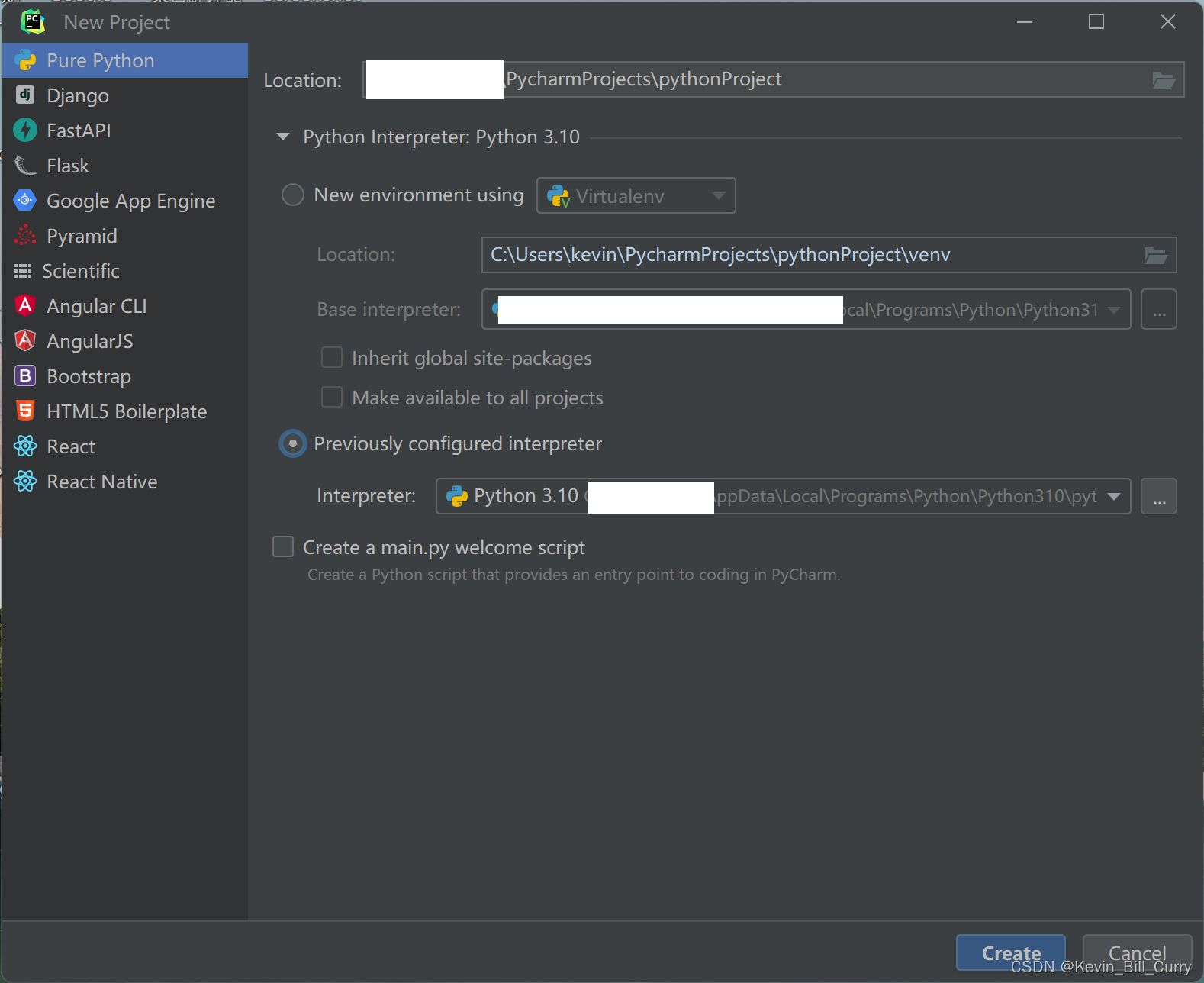Click the venv Location path field
The image size is (1204, 983).
tap(829, 255)
